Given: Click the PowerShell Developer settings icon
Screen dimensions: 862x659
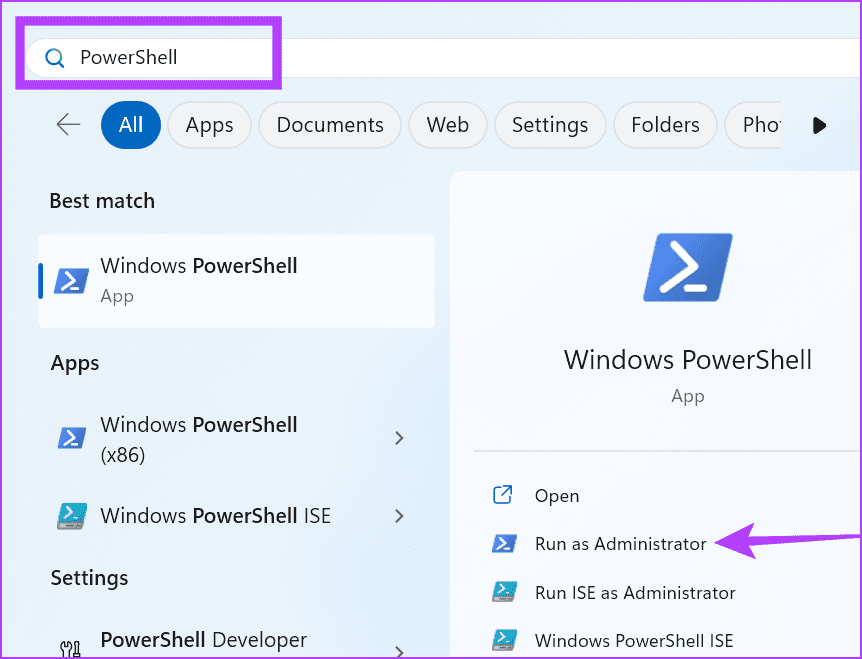Looking at the screenshot, I should [69, 648].
